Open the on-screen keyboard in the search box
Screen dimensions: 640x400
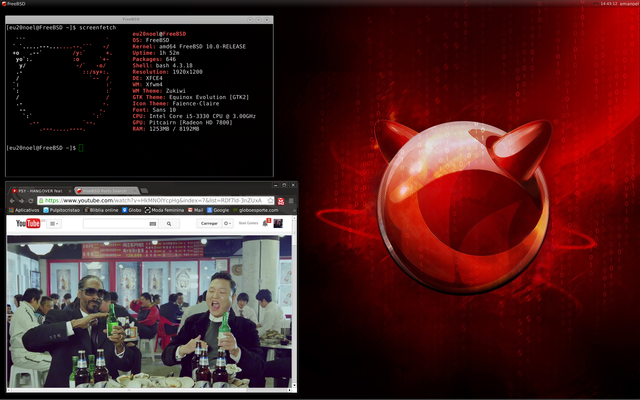pyautogui.click(x=153, y=224)
